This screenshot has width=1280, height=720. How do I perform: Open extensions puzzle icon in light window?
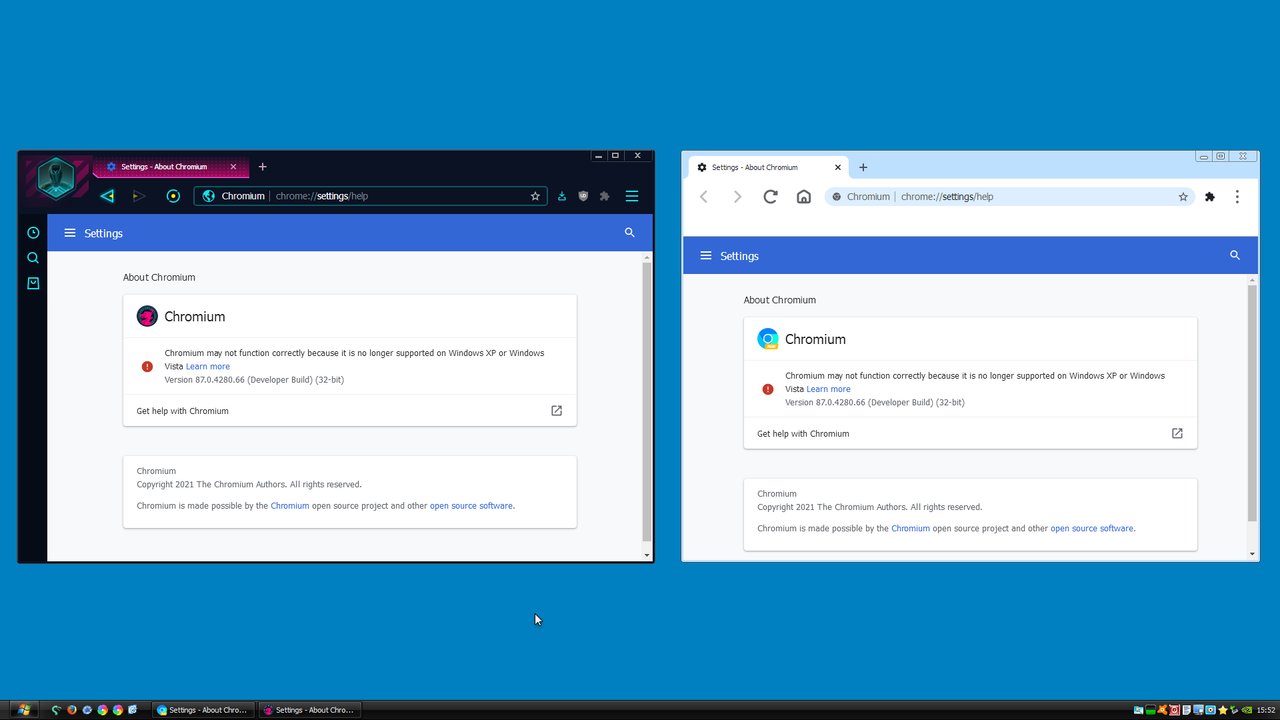[x=1210, y=197]
